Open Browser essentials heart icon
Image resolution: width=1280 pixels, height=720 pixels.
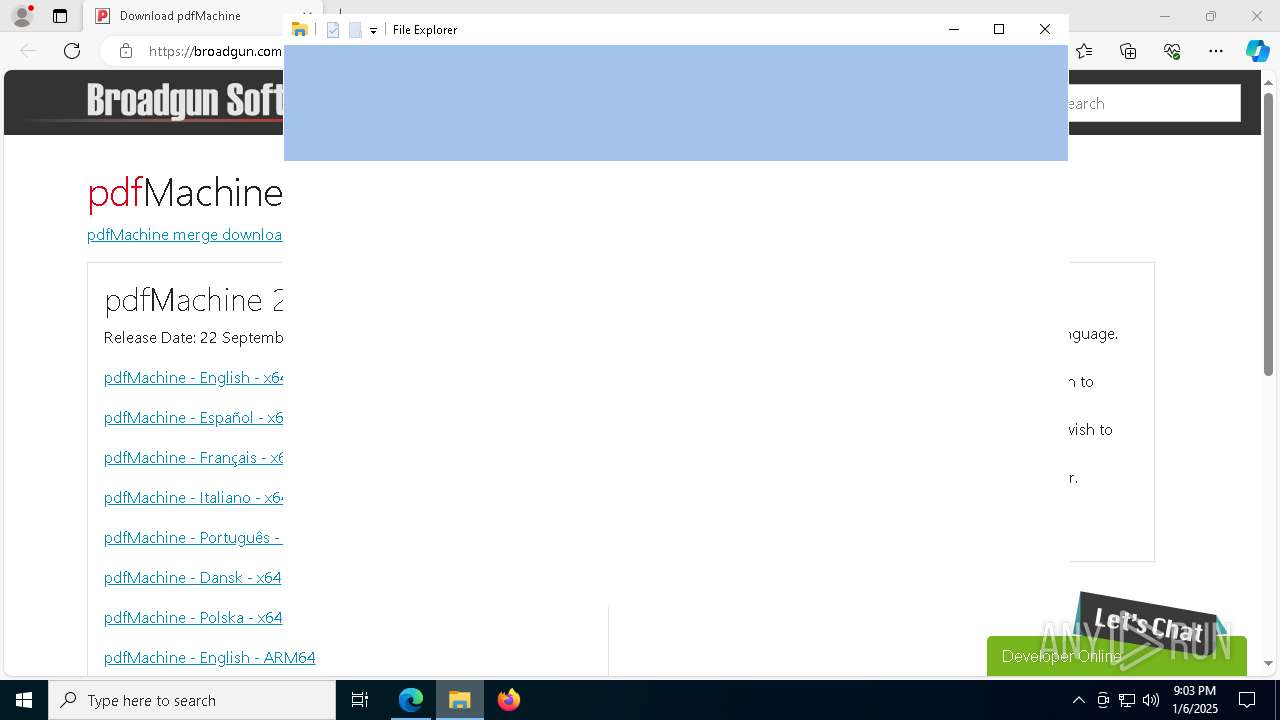[x=1172, y=51]
